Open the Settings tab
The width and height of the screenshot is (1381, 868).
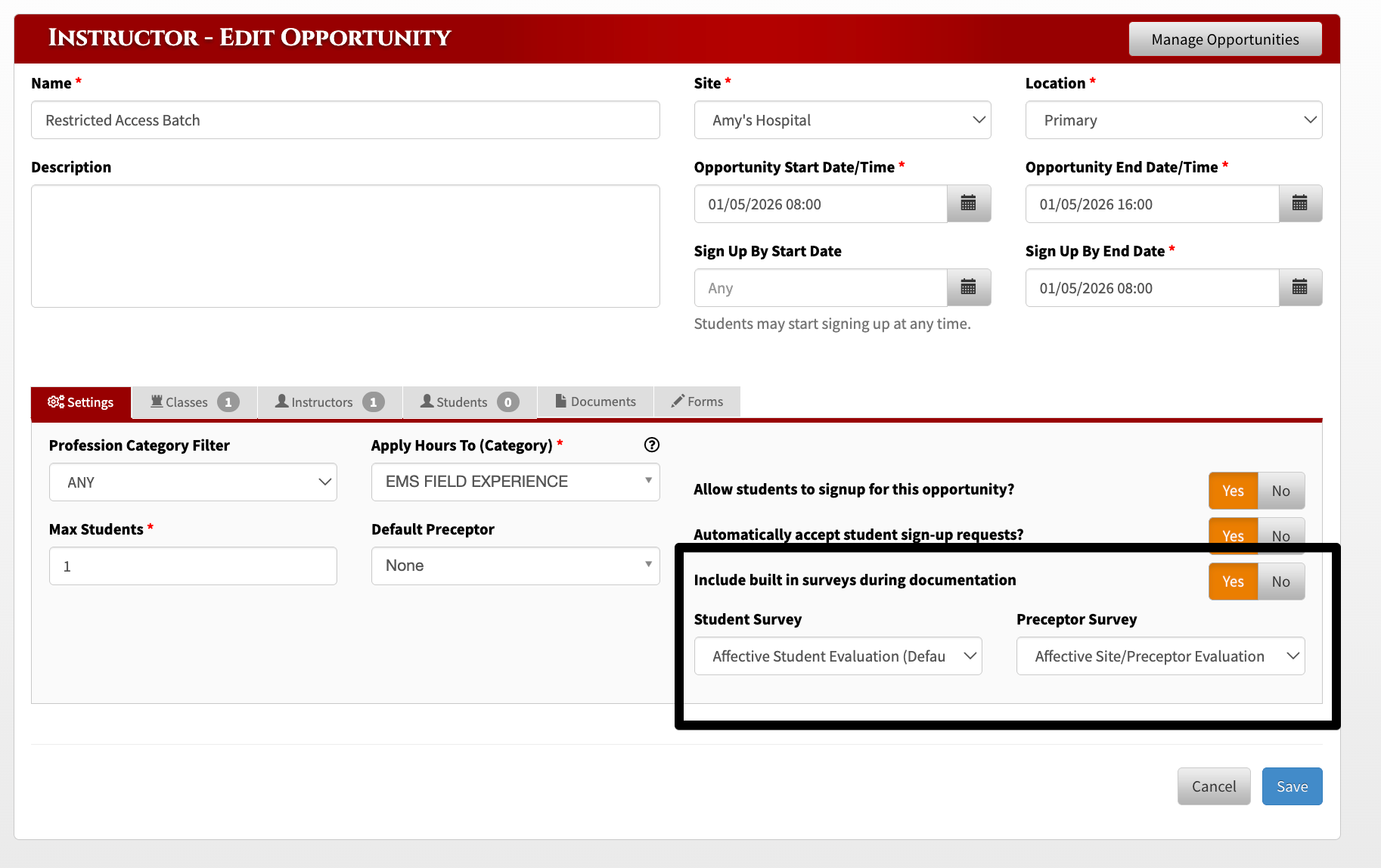click(81, 402)
